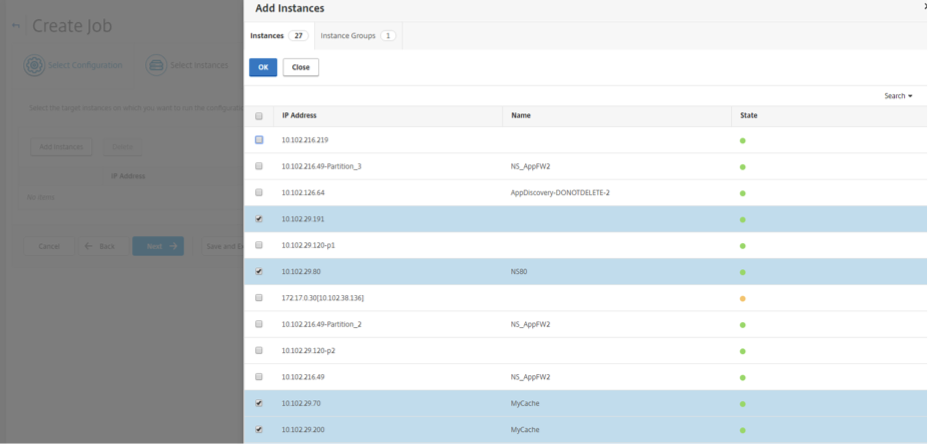Click IP address text 10.102.126.64

(303, 192)
